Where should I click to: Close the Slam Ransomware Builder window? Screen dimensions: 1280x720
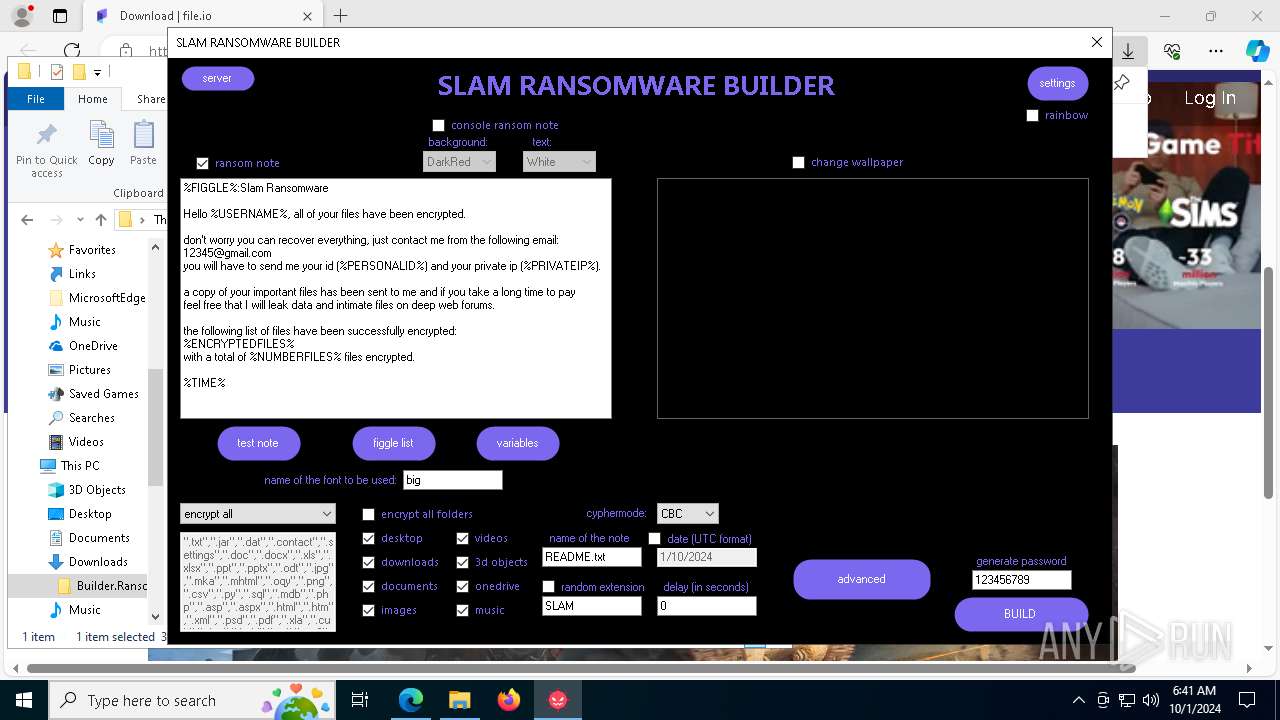(x=1097, y=43)
